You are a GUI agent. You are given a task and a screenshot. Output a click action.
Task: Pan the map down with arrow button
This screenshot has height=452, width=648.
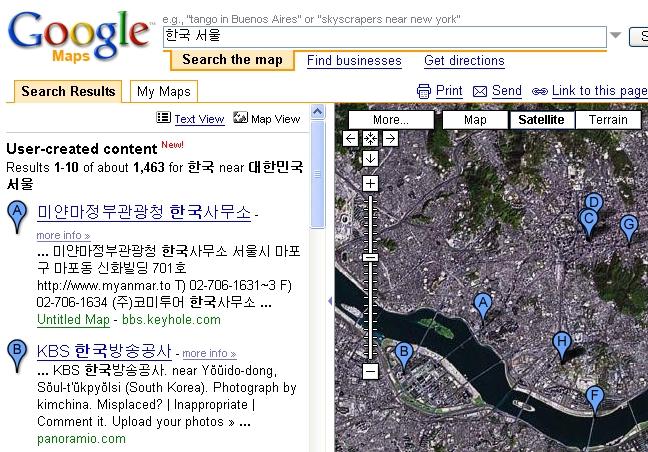pos(370,158)
